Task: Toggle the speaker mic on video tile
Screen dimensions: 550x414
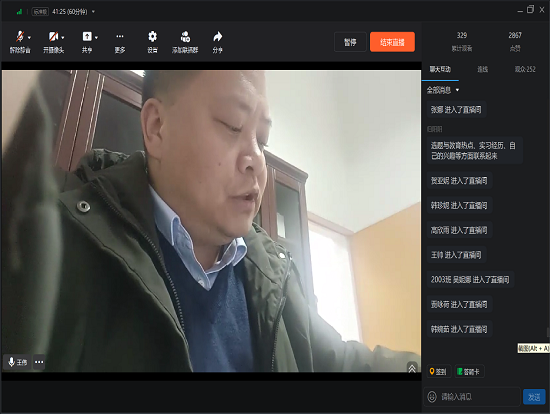Action: click(11, 362)
